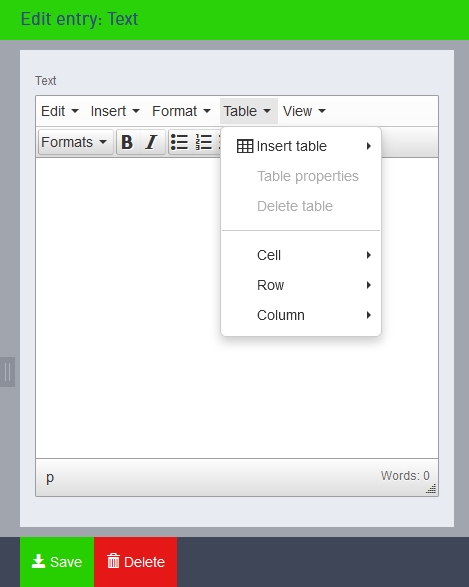Expand the Insert table submenu arrow
The height and width of the screenshot is (587, 469).
click(x=369, y=146)
